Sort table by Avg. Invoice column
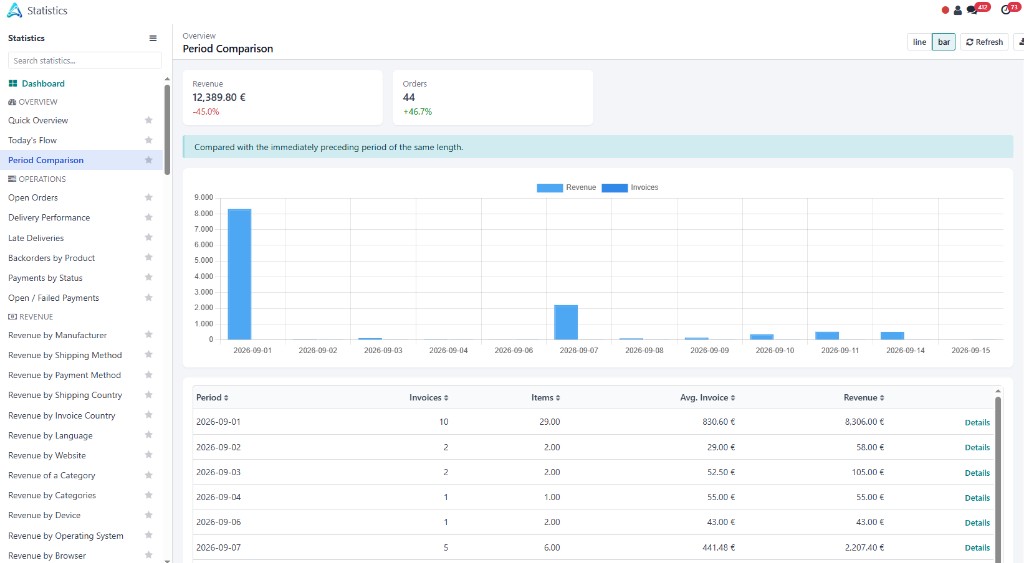Screen dimensions: 1024x563 pyautogui.click(x=707, y=397)
